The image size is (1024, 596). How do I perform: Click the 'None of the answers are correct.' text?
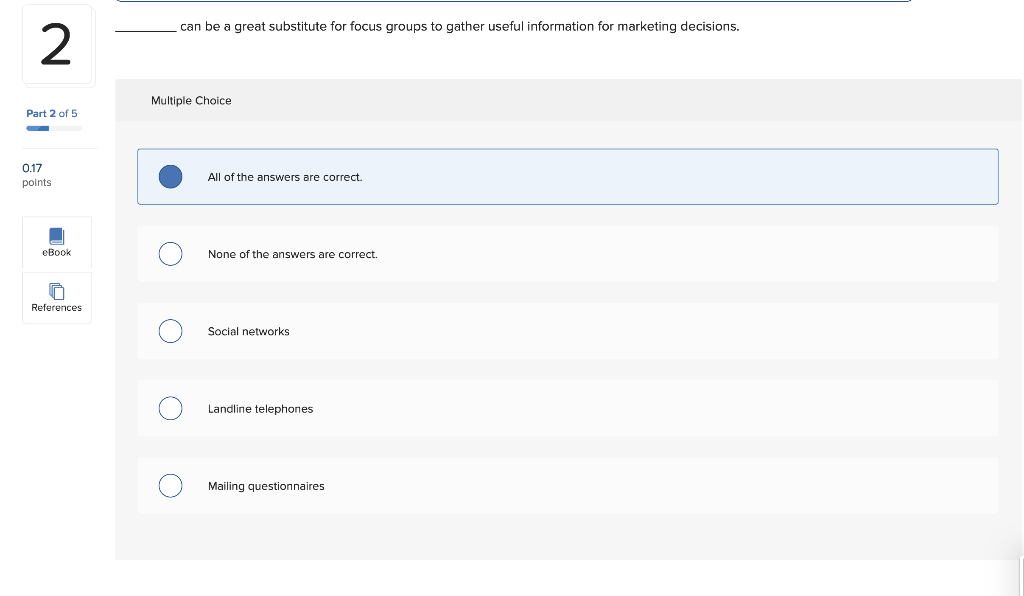(292, 255)
